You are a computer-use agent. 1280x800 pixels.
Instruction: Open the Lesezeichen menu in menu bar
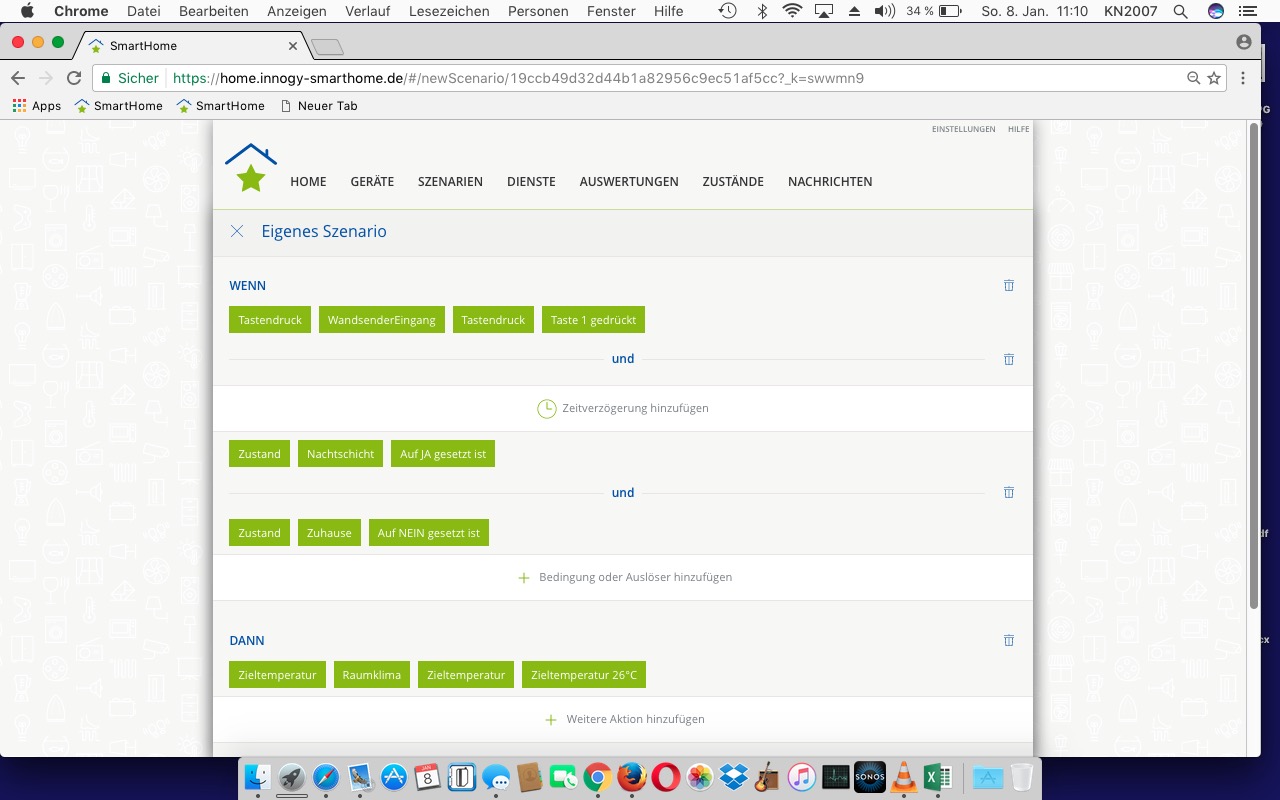[x=450, y=11]
